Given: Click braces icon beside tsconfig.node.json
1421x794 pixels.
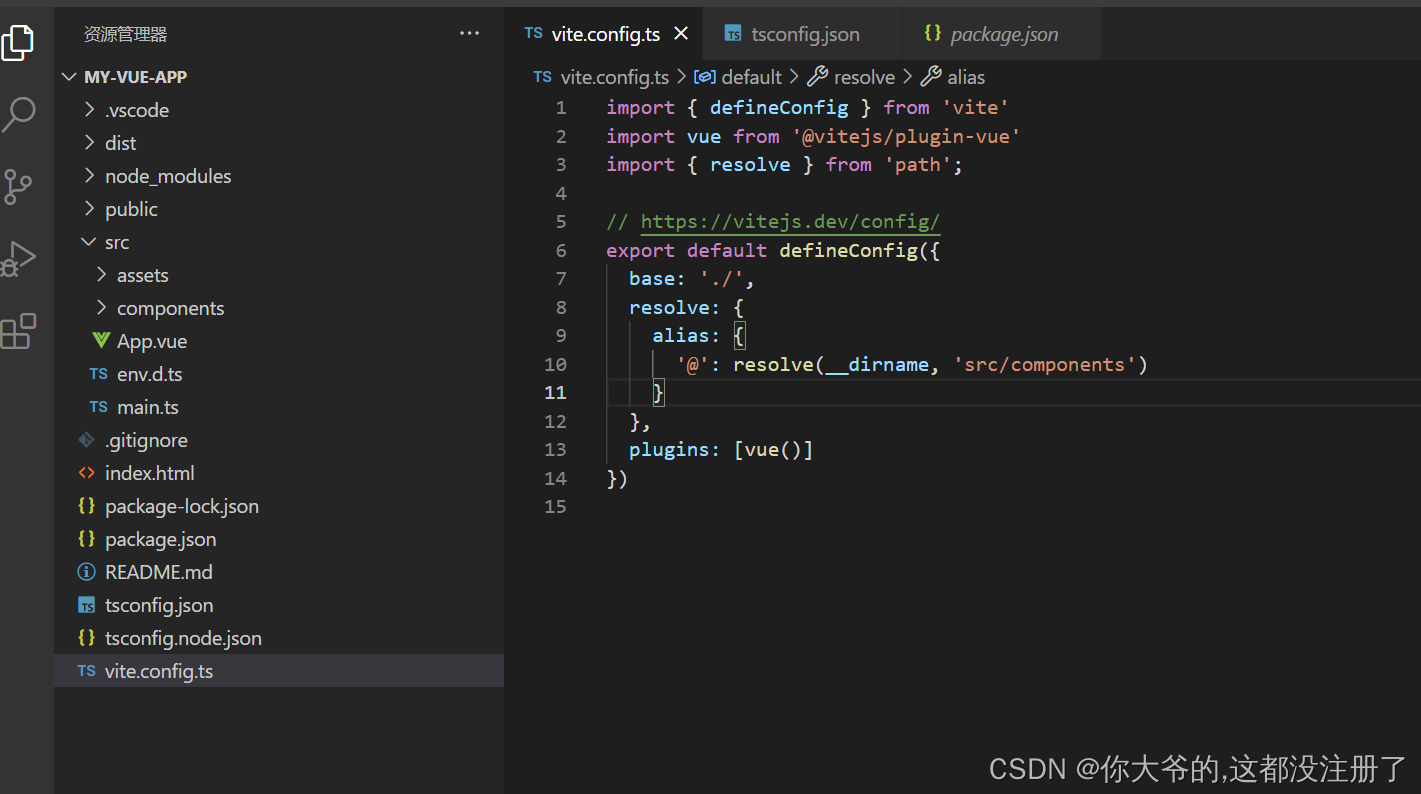Looking at the screenshot, I should point(87,638).
